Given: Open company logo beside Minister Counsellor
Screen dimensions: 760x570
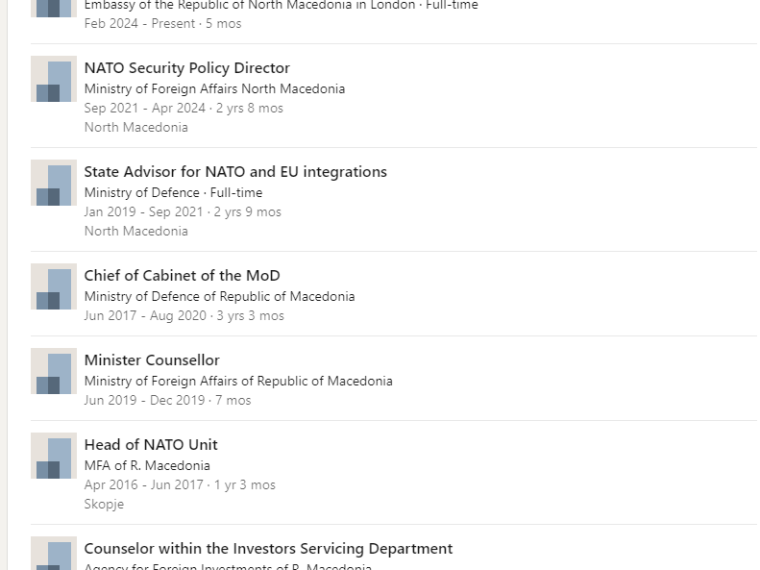Looking at the screenshot, I should (54, 371).
